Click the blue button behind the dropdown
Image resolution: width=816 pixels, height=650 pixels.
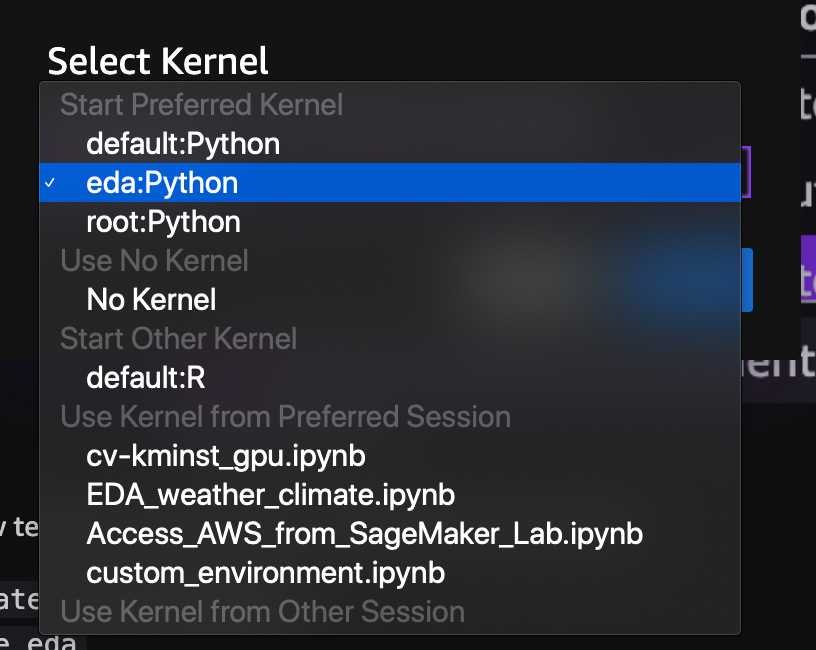(747, 280)
